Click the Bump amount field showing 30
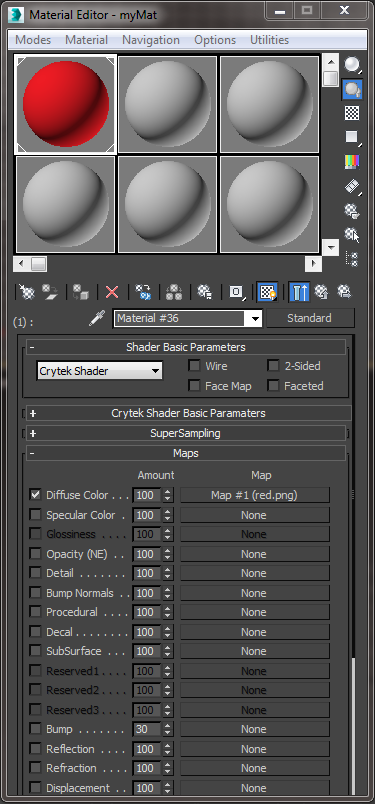This screenshot has height=804, width=375. coord(147,729)
